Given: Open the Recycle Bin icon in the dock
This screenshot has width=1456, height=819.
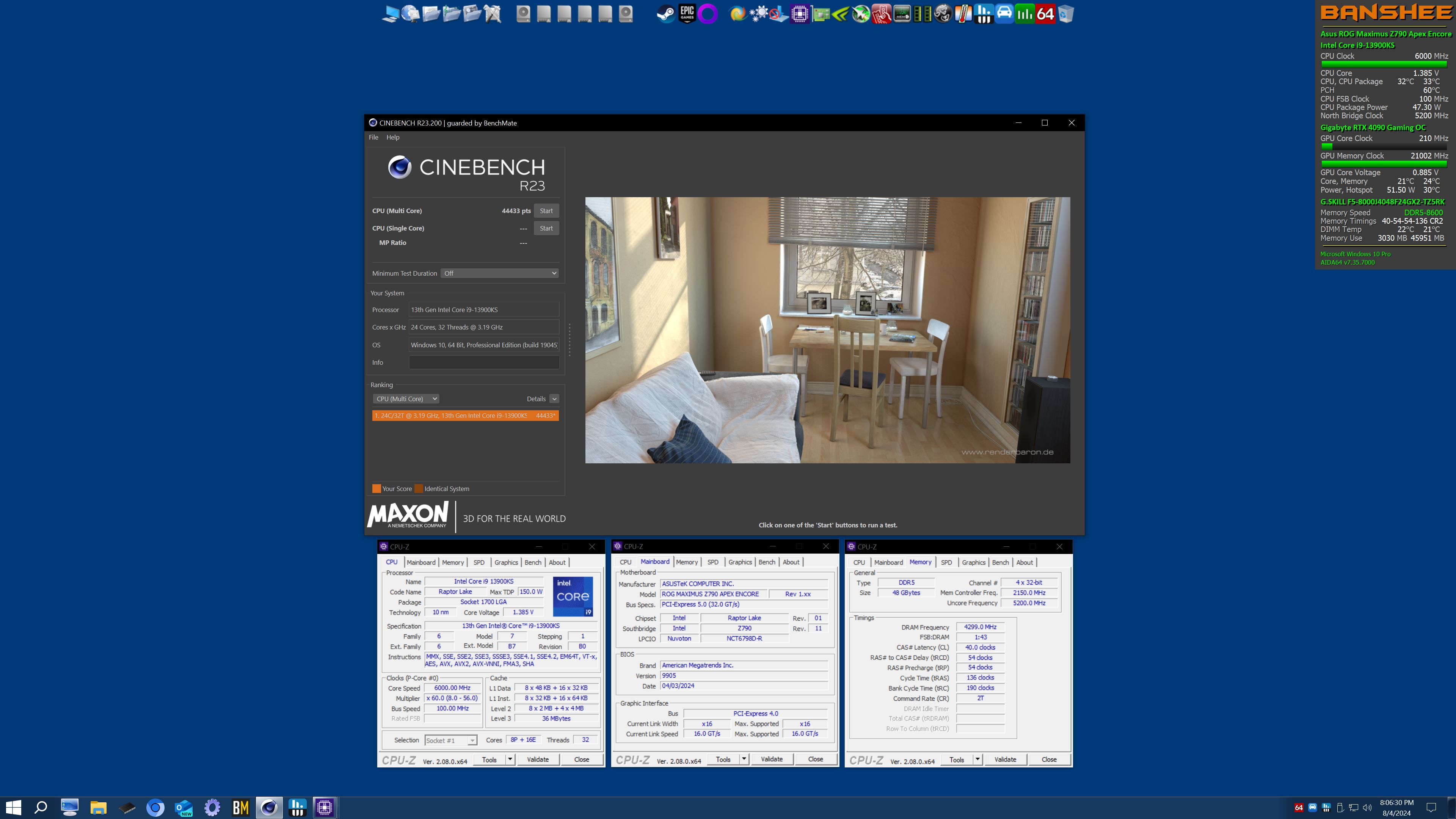Looking at the screenshot, I should click(1065, 14).
